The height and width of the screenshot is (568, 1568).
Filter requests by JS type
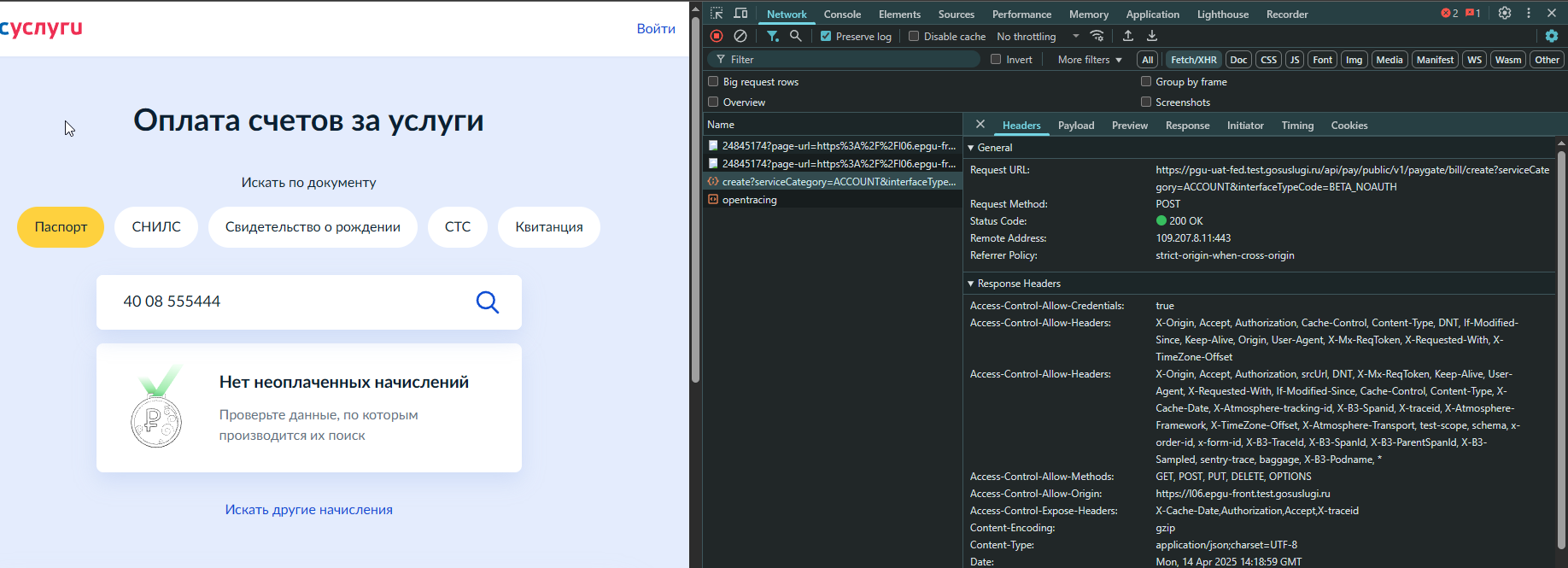pos(1295,59)
